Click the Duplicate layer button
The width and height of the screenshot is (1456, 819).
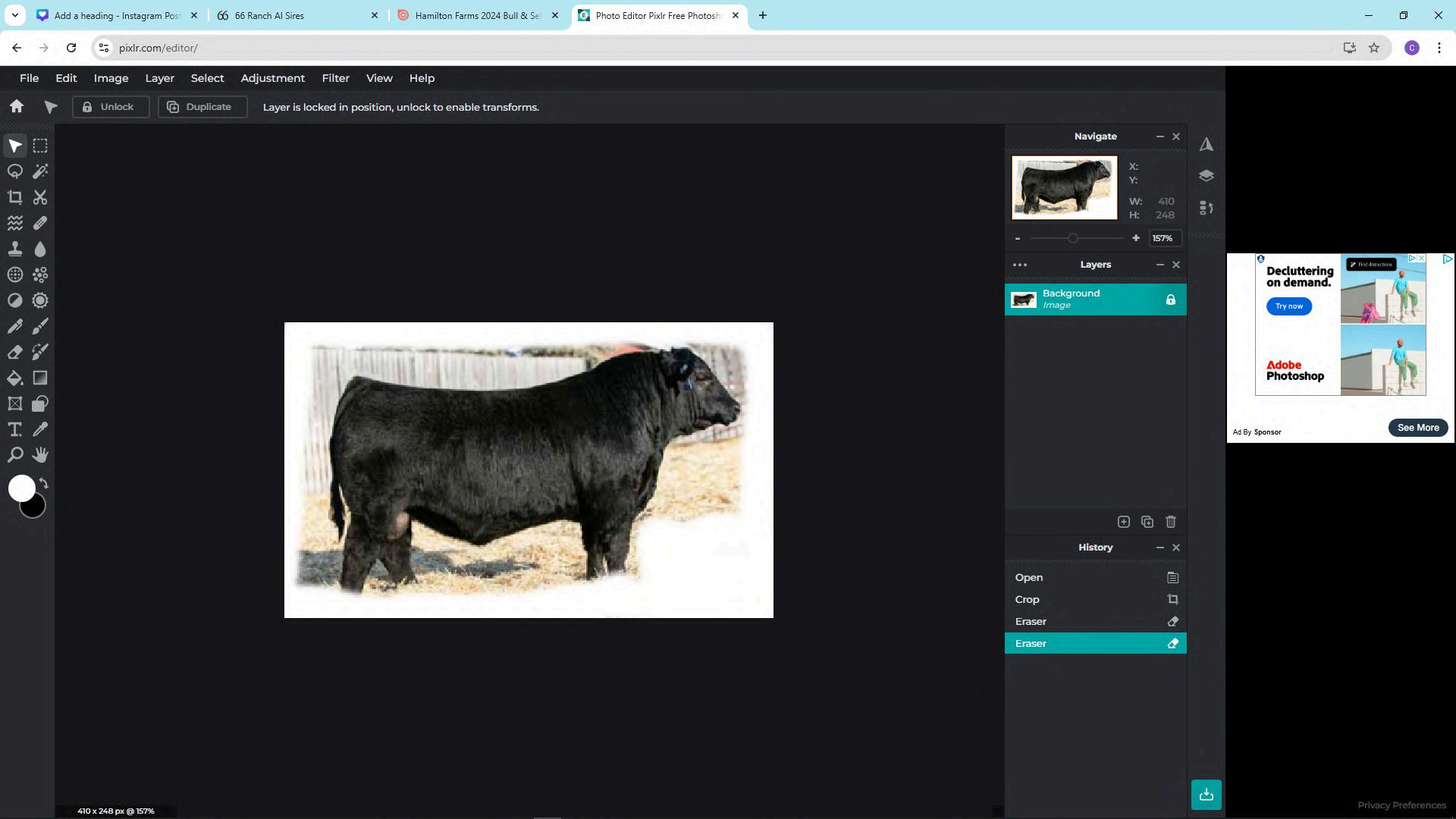(x=202, y=107)
